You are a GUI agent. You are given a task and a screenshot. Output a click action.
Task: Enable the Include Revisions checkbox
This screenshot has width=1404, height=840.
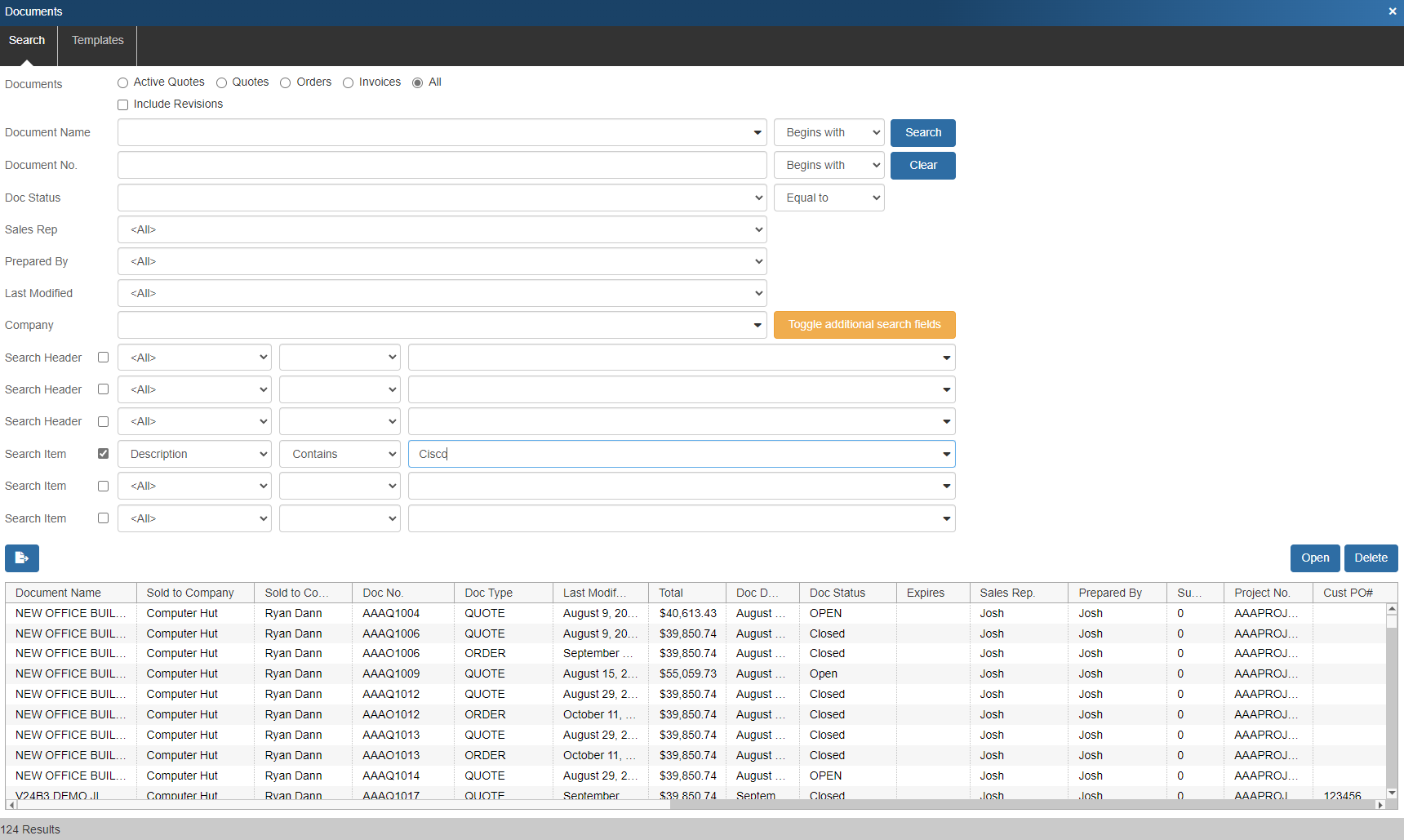click(x=122, y=105)
